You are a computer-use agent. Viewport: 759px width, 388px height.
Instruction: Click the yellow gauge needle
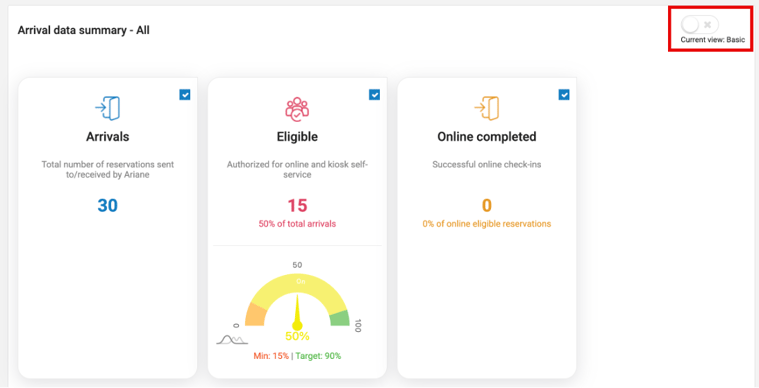pyautogui.click(x=297, y=313)
